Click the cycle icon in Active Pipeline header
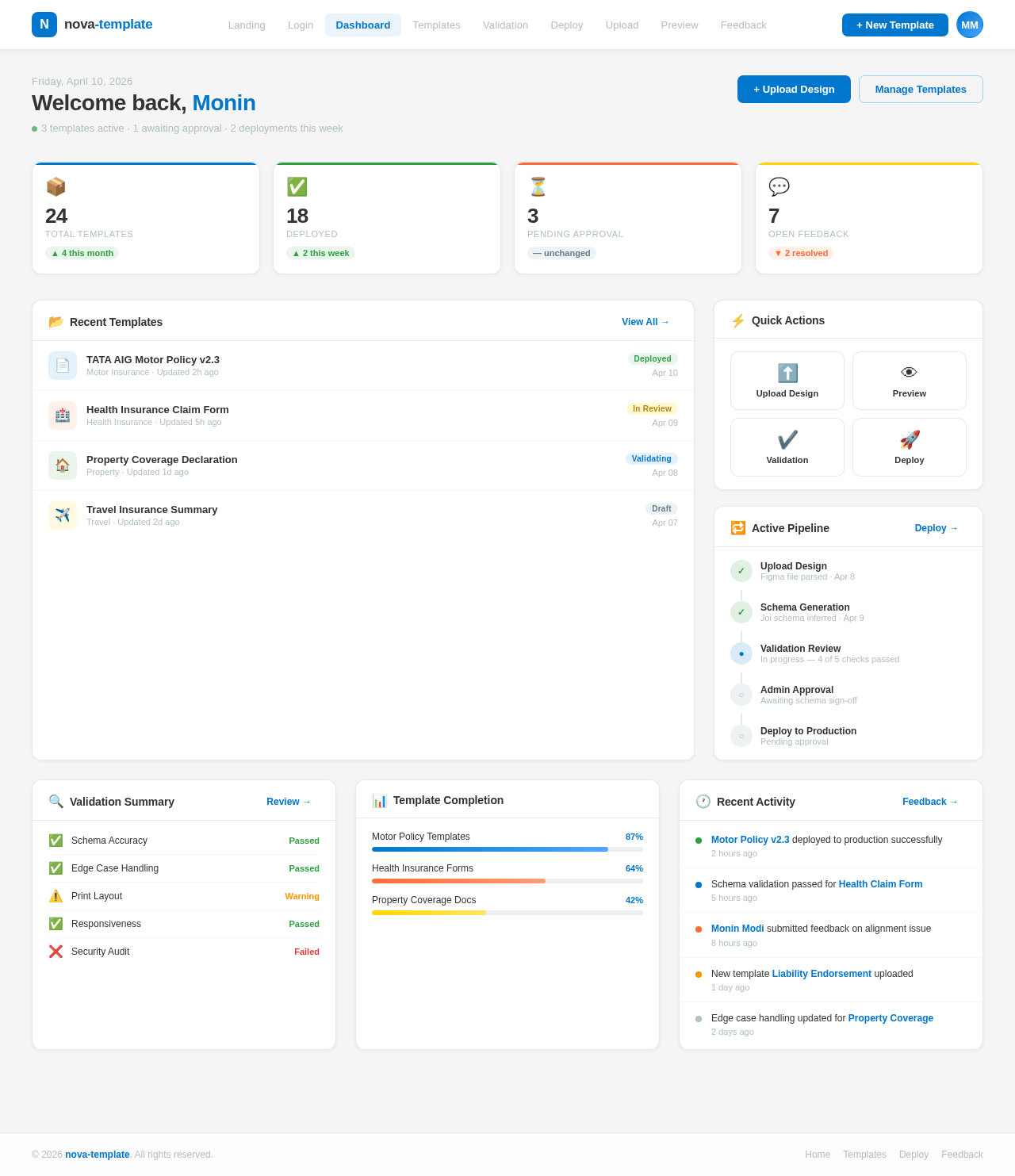Screen dimensions: 1015x1176 click(x=737, y=528)
